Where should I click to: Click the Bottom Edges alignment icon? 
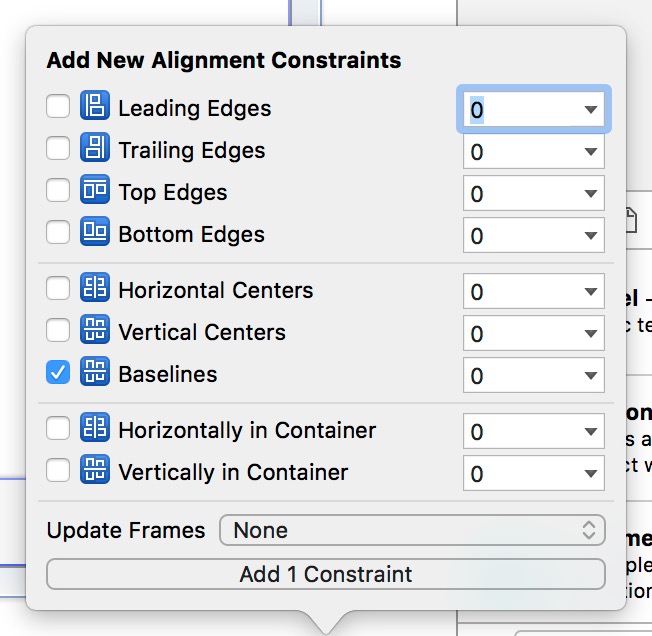point(94,234)
